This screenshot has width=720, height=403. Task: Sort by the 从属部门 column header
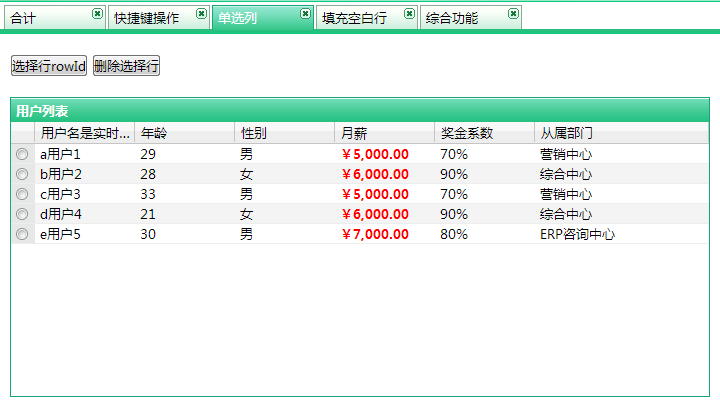[x=622, y=133]
